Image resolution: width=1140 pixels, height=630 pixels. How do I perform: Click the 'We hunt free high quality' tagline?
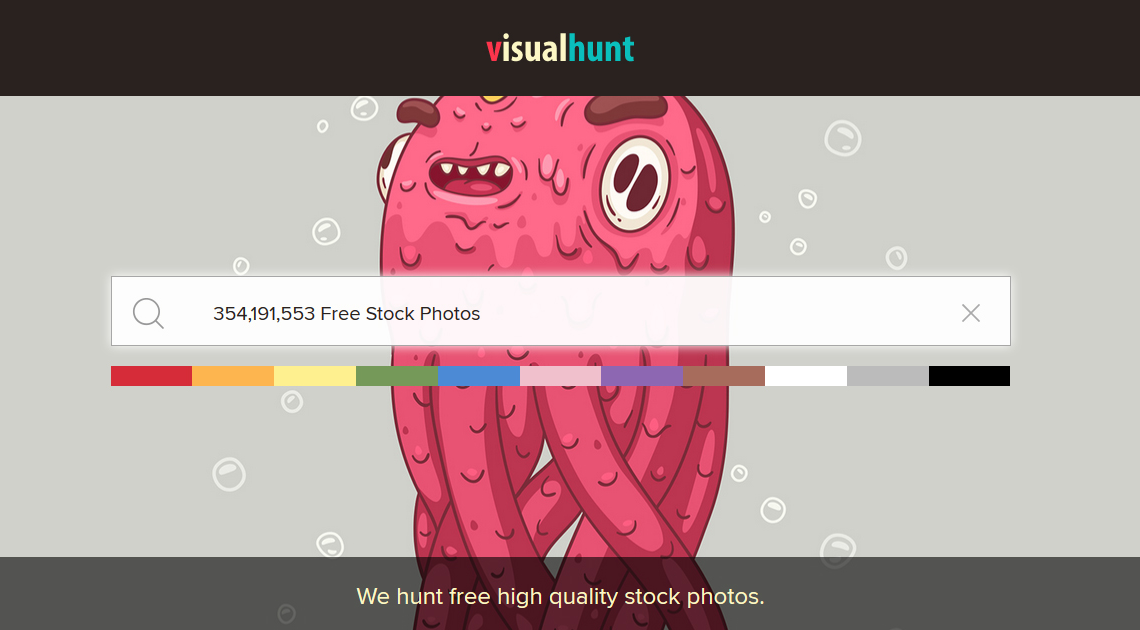point(561,597)
